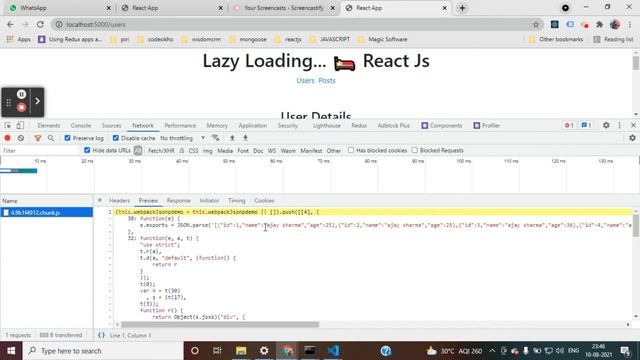This screenshot has width=640, height=360.
Task: Open the Magic Software bookmarks folder
Action: (382, 39)
